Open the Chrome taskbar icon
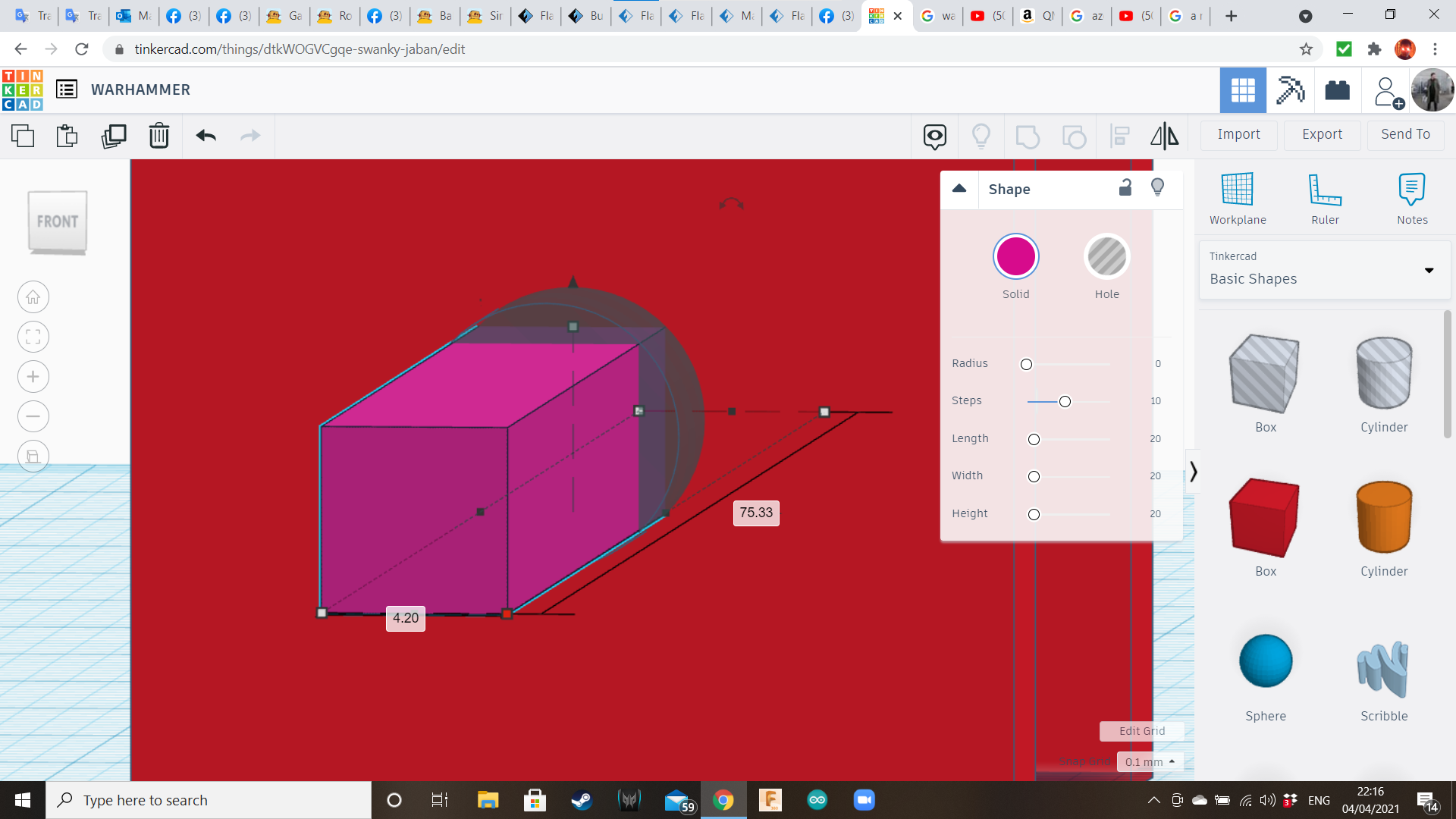This screenshot has width=1456, height=819. coord(723,800)
